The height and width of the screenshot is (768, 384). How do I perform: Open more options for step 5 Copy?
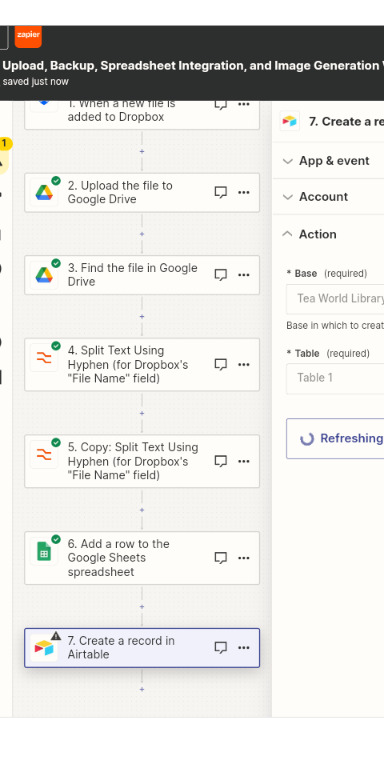[243, 461]
